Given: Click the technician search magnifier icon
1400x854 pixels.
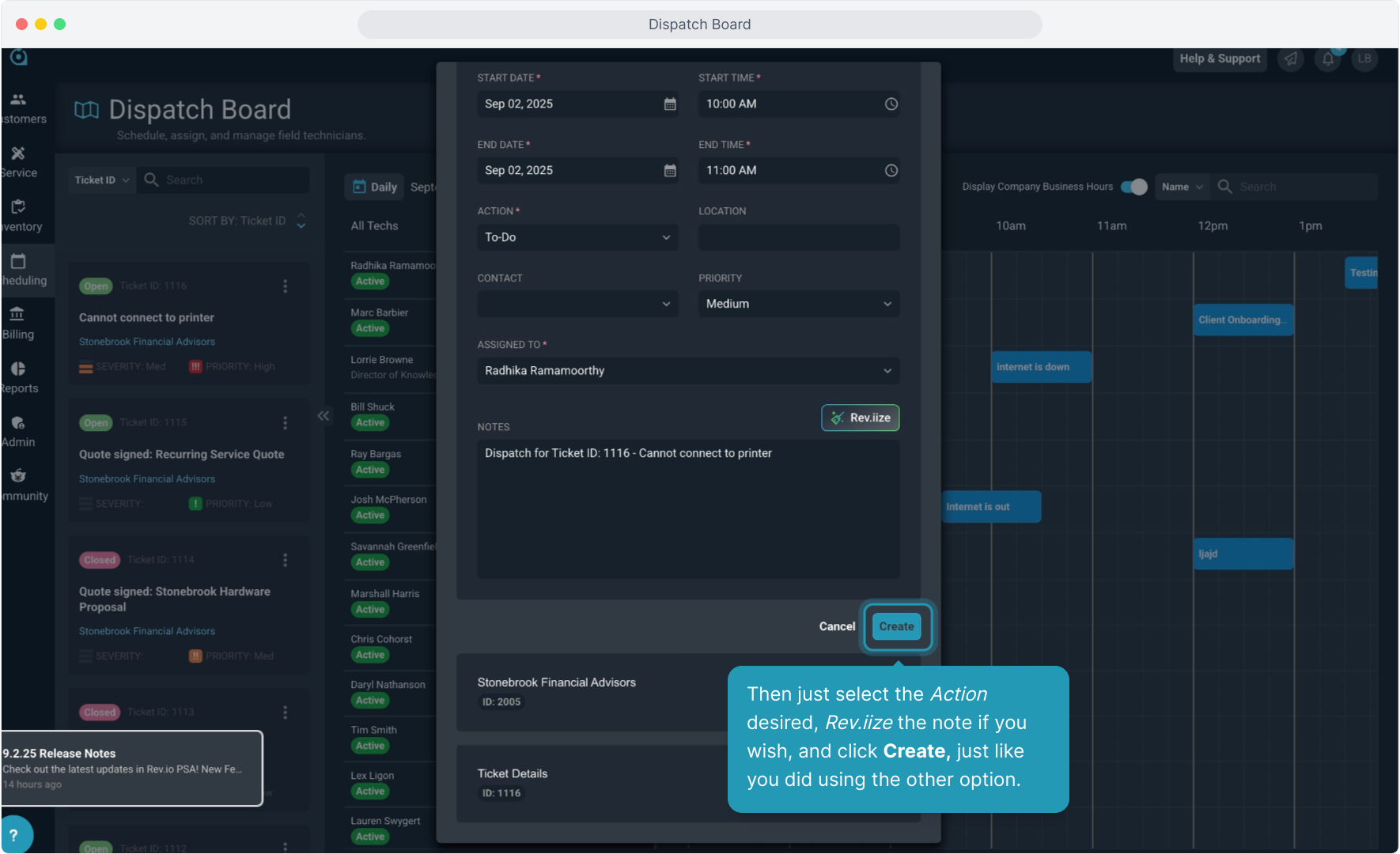Looking at the screenshot, I should (x=1225, y=187).
